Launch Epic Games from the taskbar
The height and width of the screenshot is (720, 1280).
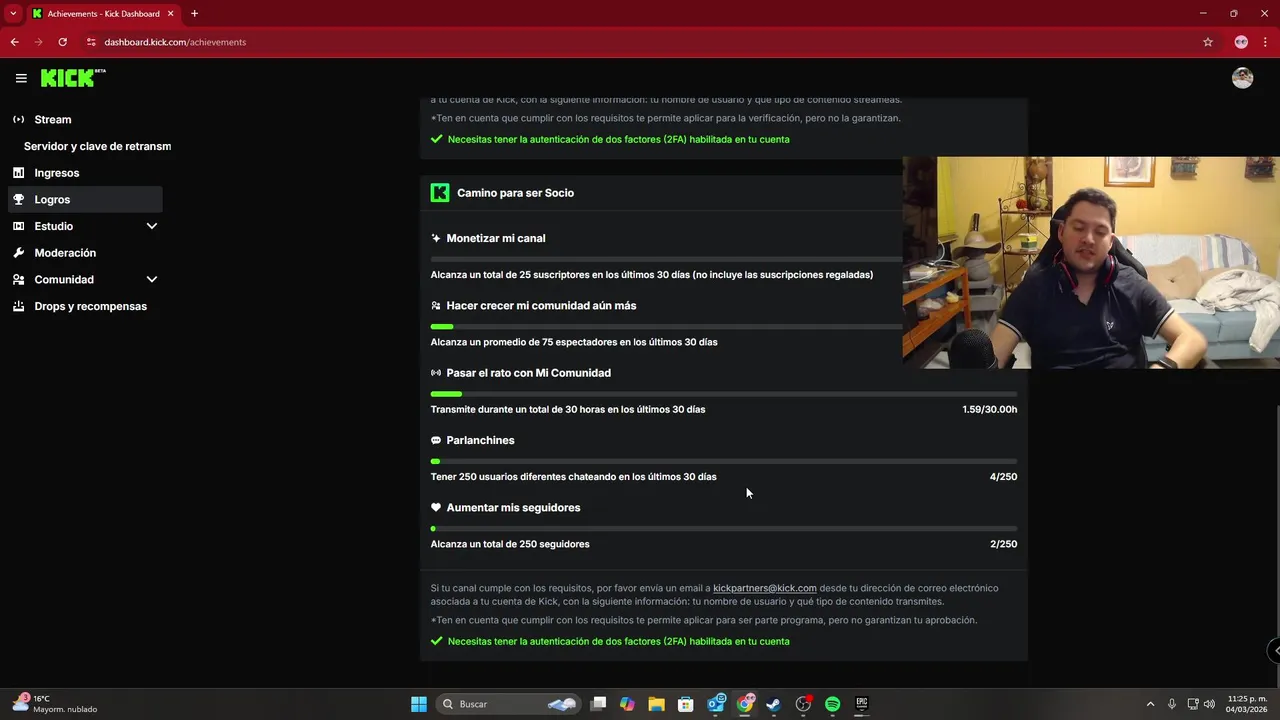pyautogui.click(x=861, y=704)
